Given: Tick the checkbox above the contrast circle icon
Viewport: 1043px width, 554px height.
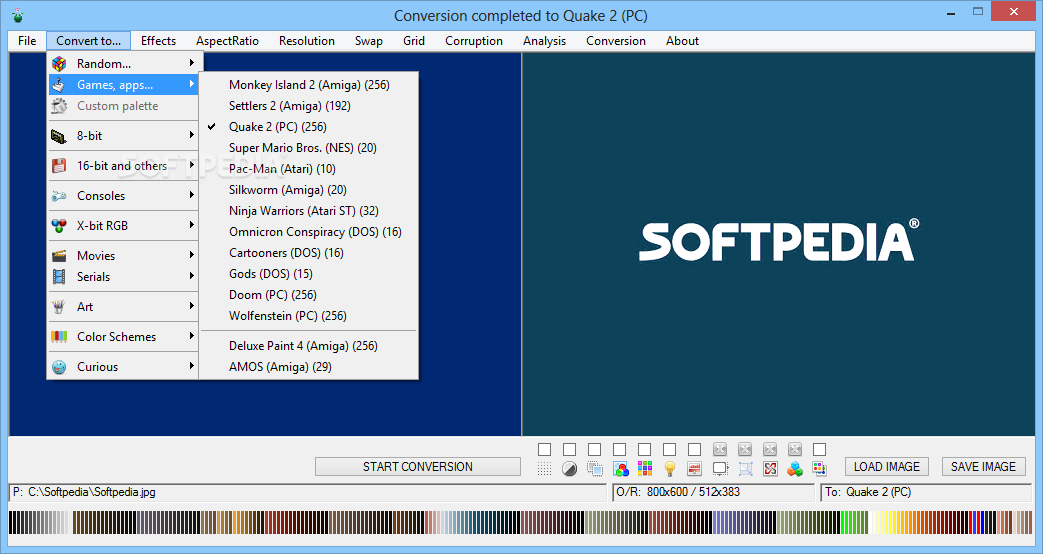Looking at the screenshot, I should pyautogui.click(x=569, y=450).
